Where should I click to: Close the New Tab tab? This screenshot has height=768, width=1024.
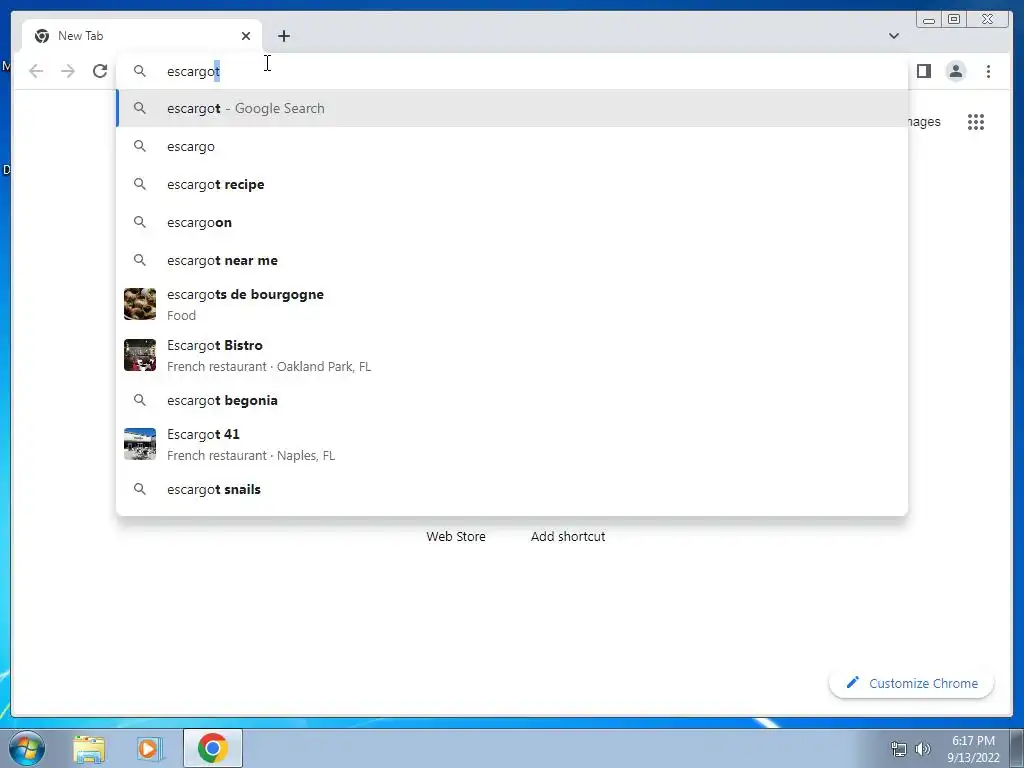click(x=246, y=36)
